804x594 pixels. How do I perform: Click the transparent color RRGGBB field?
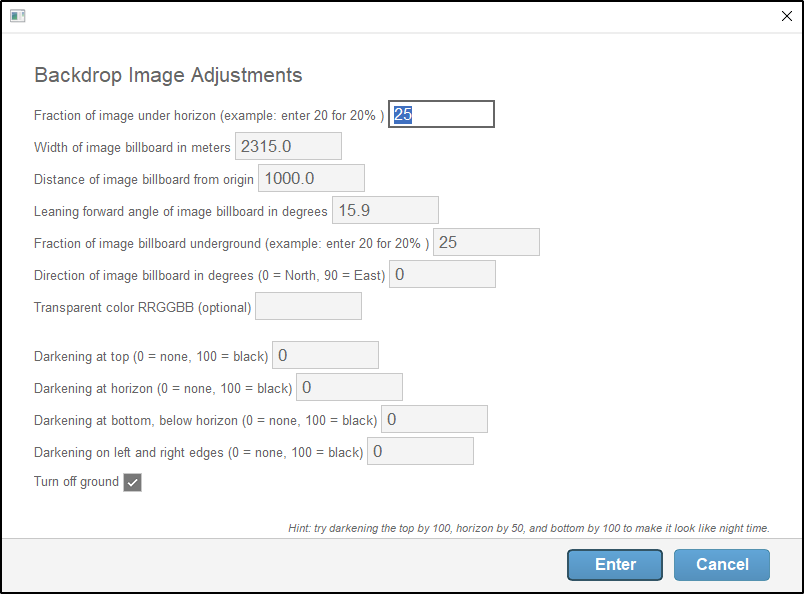(308, 305)
